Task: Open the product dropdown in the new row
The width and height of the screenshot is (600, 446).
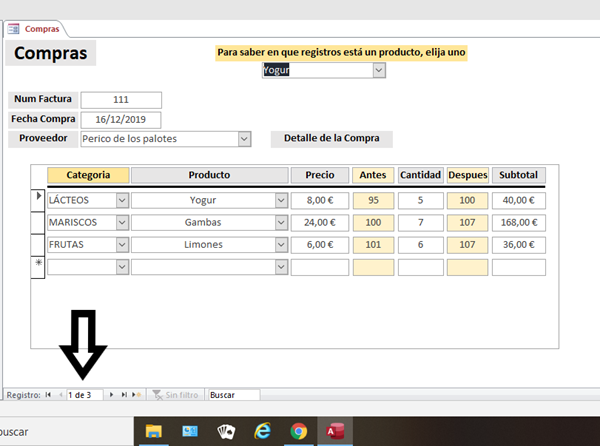Action: click(x=281, y=267)
